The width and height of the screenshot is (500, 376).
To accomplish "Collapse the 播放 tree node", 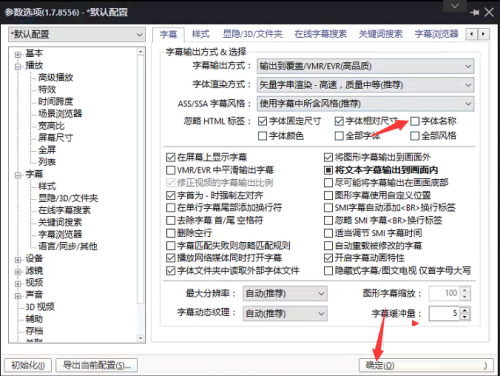I will click(18, 66).
